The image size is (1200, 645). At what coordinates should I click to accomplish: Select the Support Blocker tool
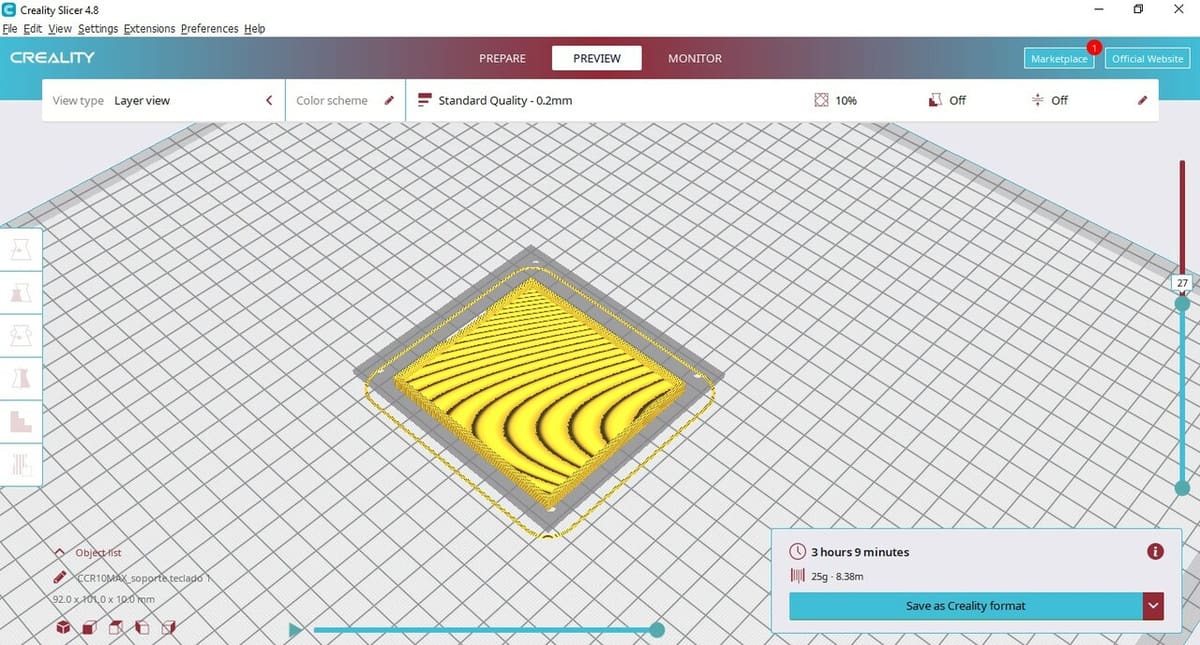21,463
